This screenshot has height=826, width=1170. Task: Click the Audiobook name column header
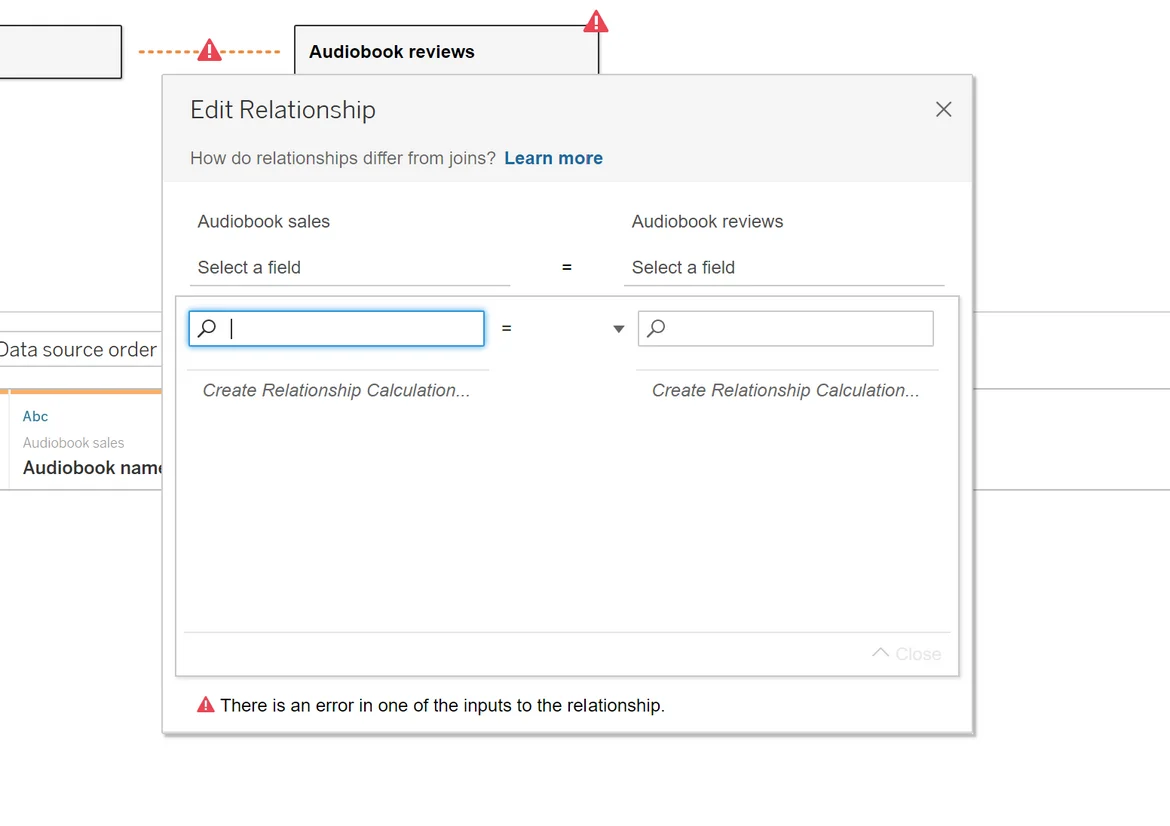(92, 467)
